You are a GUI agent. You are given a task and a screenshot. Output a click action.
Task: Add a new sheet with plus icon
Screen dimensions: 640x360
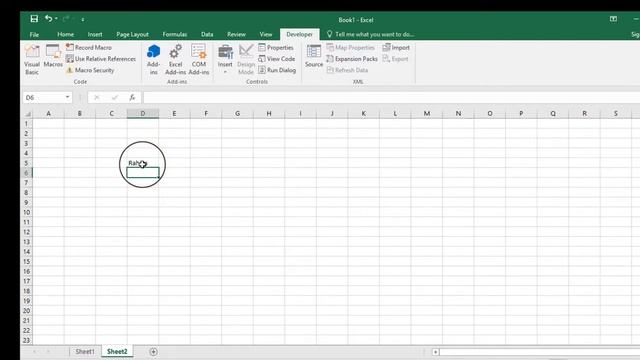click(153, 351)
